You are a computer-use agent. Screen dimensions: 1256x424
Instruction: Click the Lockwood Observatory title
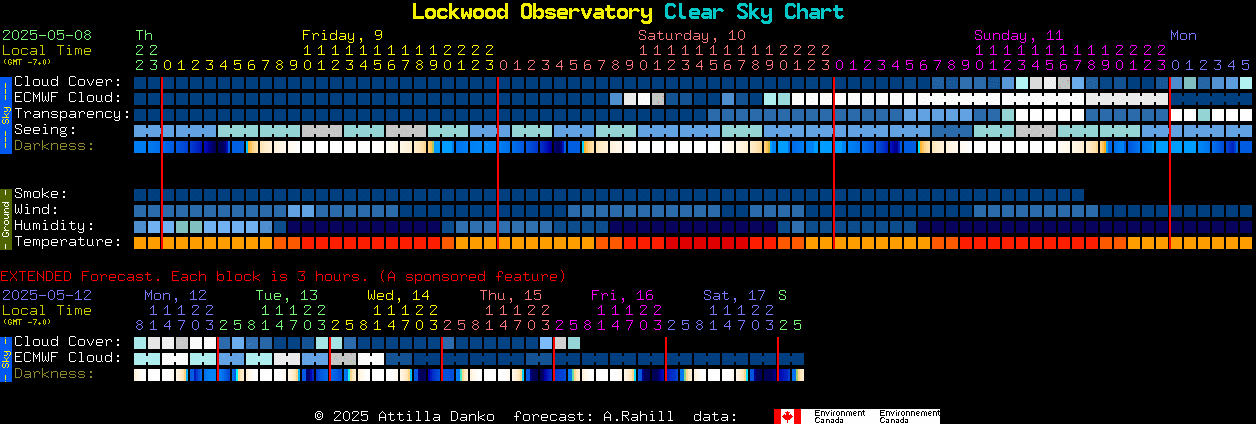531,12
